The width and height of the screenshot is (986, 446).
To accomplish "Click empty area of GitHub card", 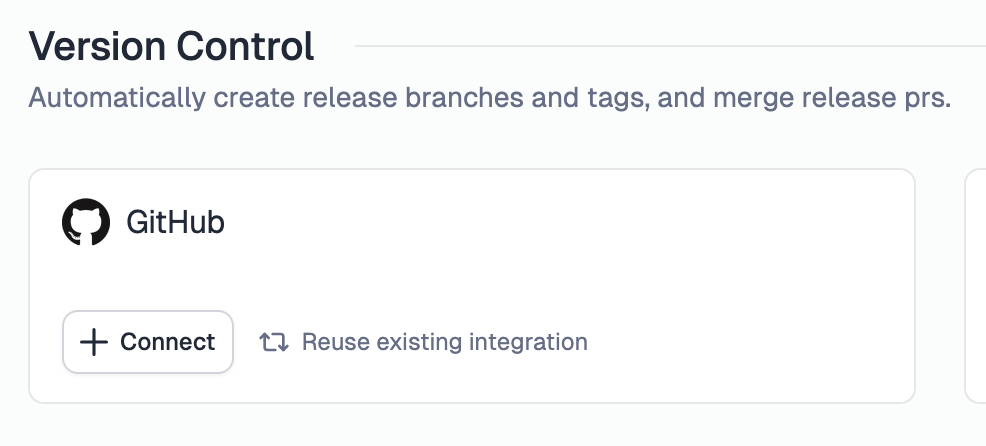I will [566, 264].
